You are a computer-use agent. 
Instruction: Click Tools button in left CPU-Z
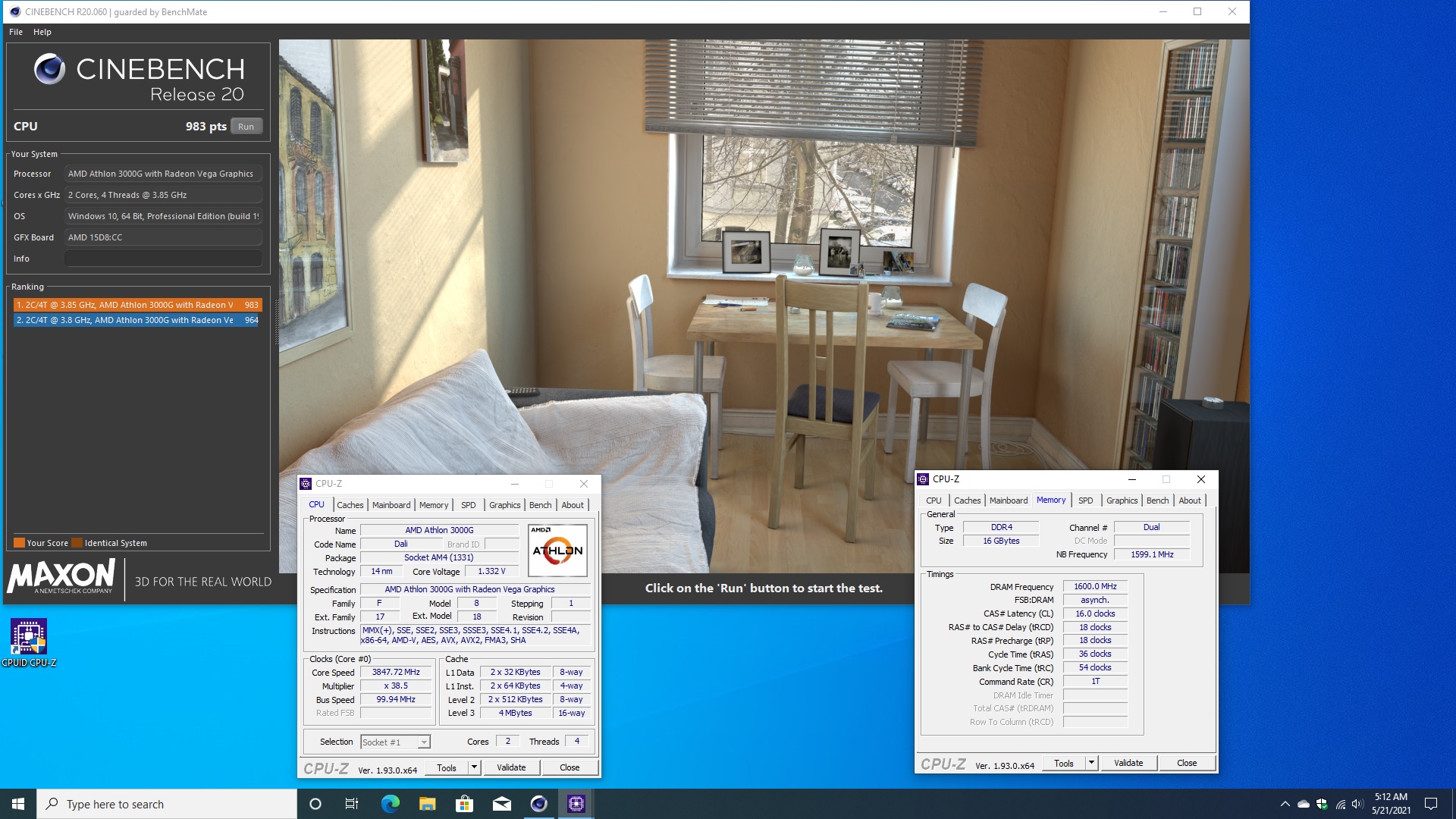447,767
